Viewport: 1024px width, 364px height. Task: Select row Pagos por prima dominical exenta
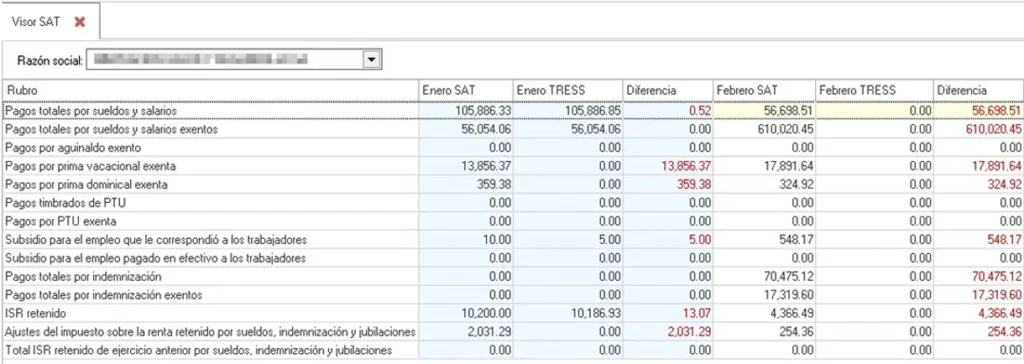click(x=512, y=184)
